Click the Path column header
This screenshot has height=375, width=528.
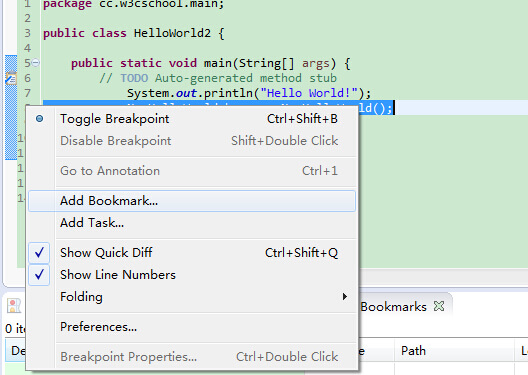(x=455, y=351)
